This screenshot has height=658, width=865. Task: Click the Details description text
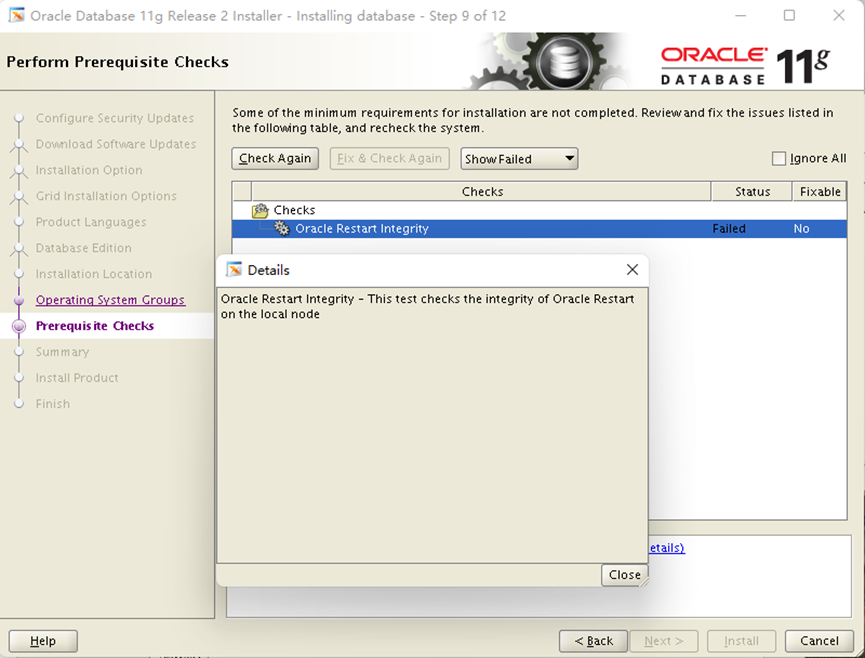click(x=428, y=306)
